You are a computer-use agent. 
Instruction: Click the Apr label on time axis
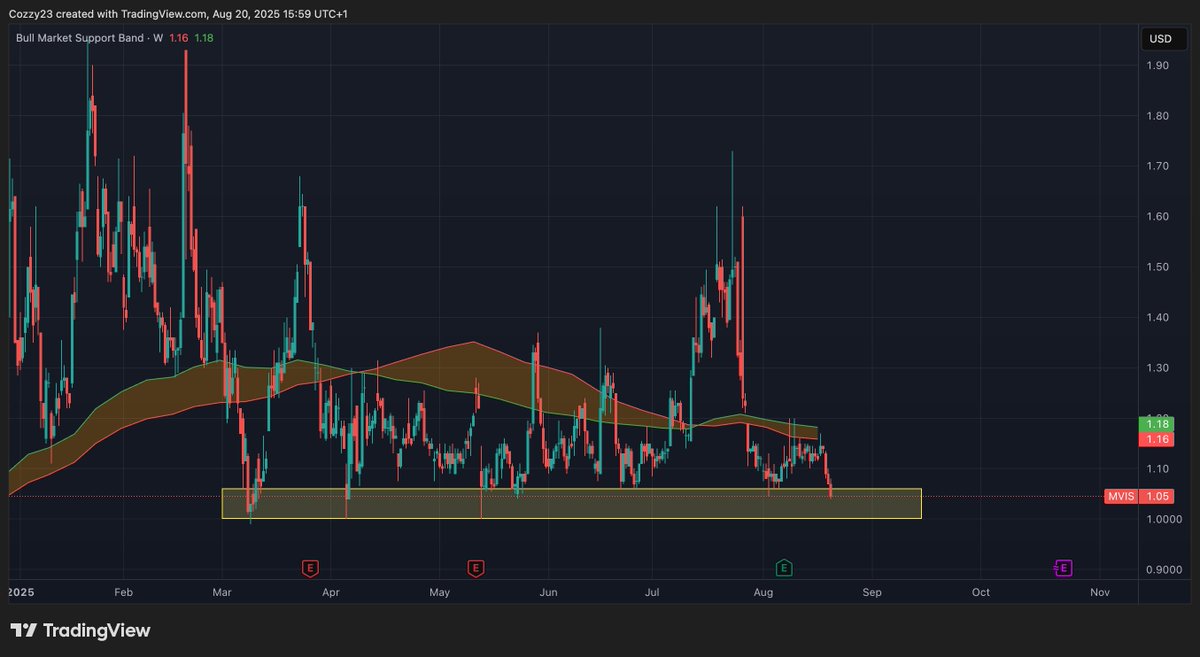331,592
